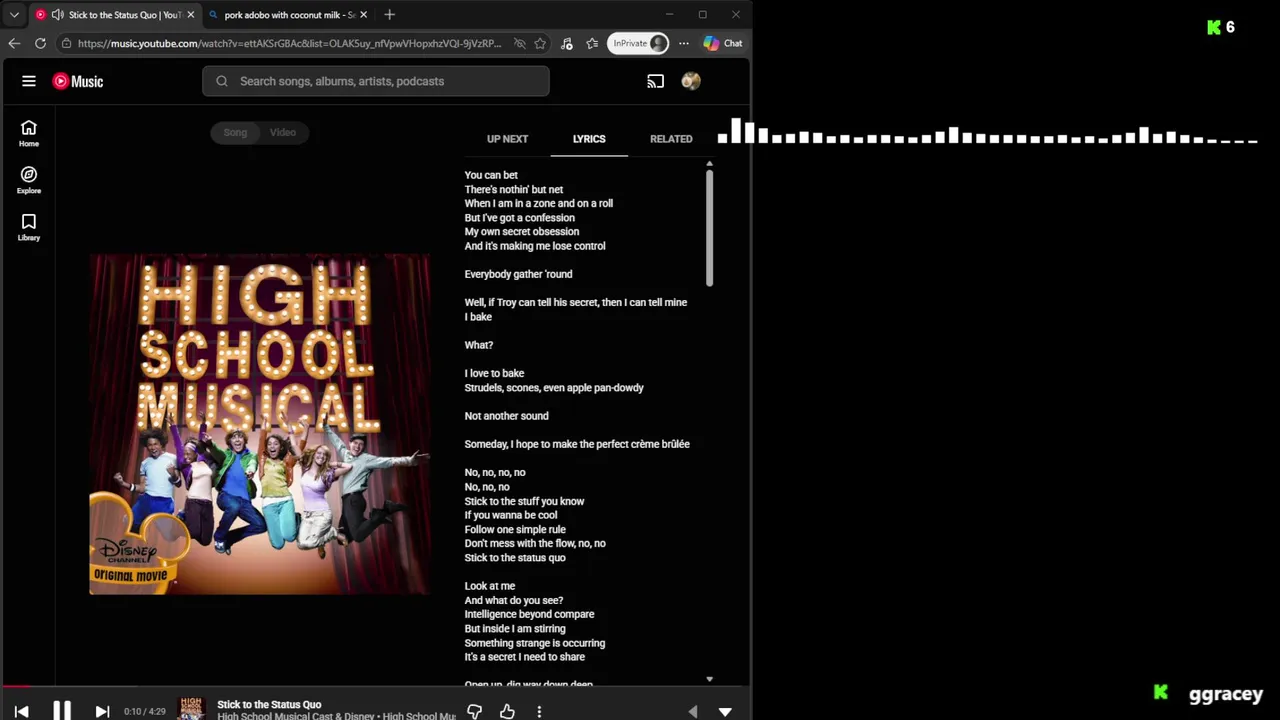Dislike Stick to the Status Quo
Image resolution: width=1280 pixels, height=720 pixels.
point(475,711)
